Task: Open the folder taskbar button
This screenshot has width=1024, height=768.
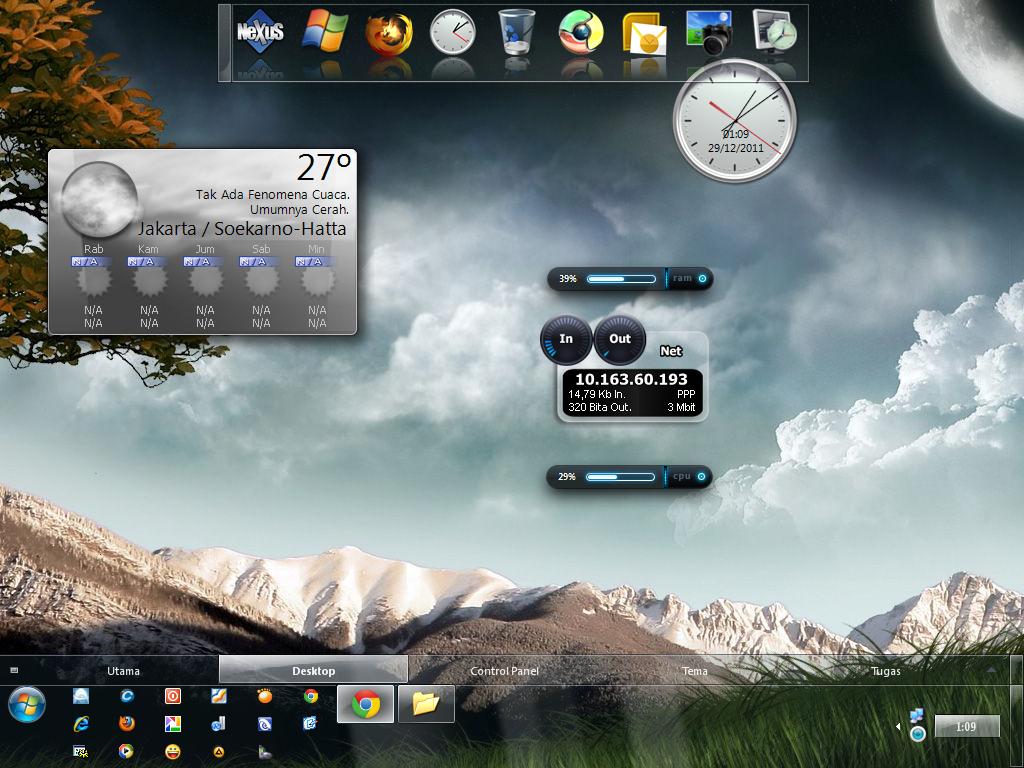Action: [x=426, y=704]
